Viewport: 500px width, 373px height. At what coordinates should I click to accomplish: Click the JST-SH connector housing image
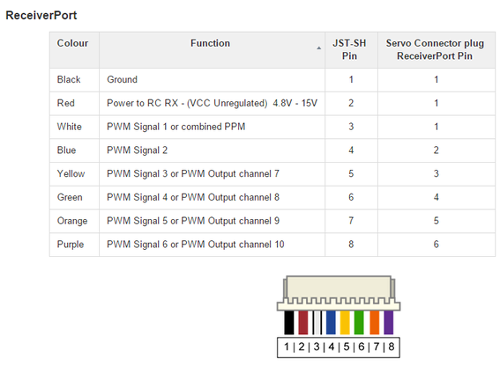point(339,293)
